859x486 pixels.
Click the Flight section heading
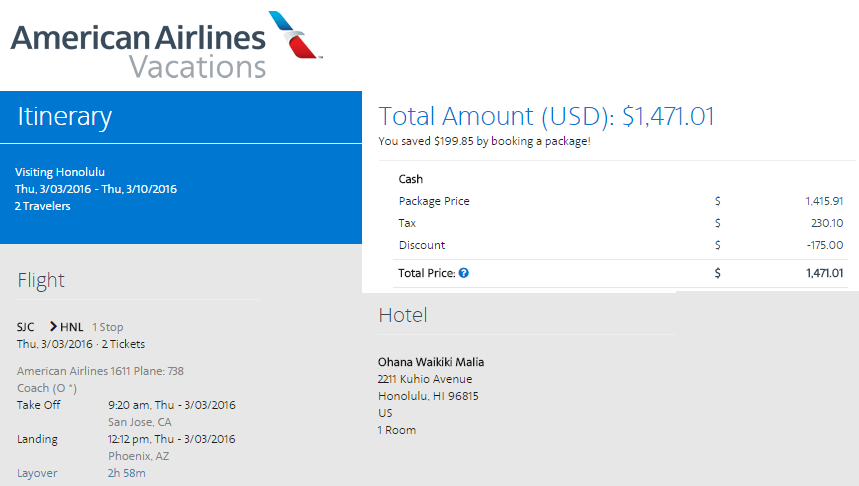click(x=41, y=280)
